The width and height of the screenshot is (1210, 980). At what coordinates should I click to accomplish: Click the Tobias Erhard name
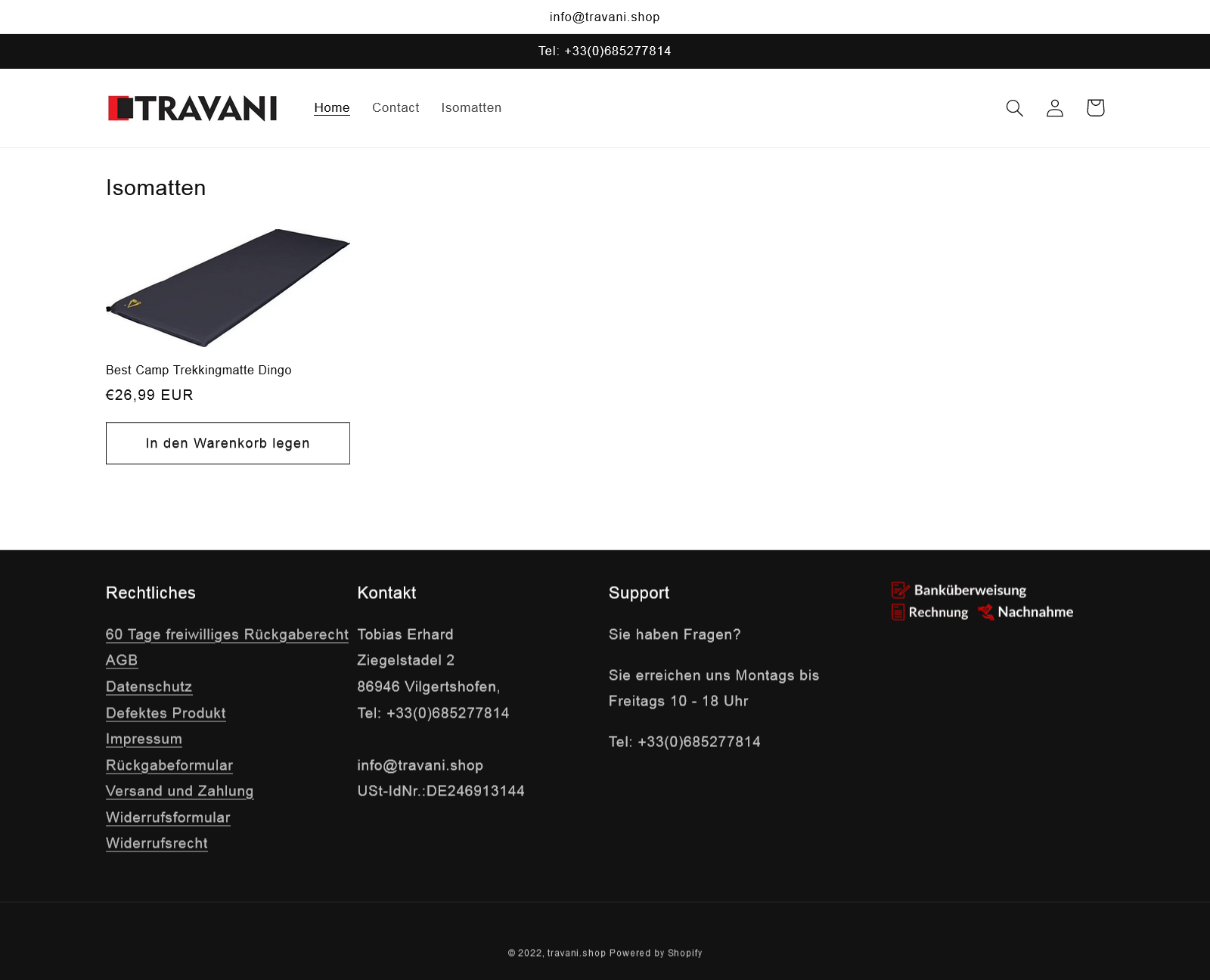coord(405,634)
